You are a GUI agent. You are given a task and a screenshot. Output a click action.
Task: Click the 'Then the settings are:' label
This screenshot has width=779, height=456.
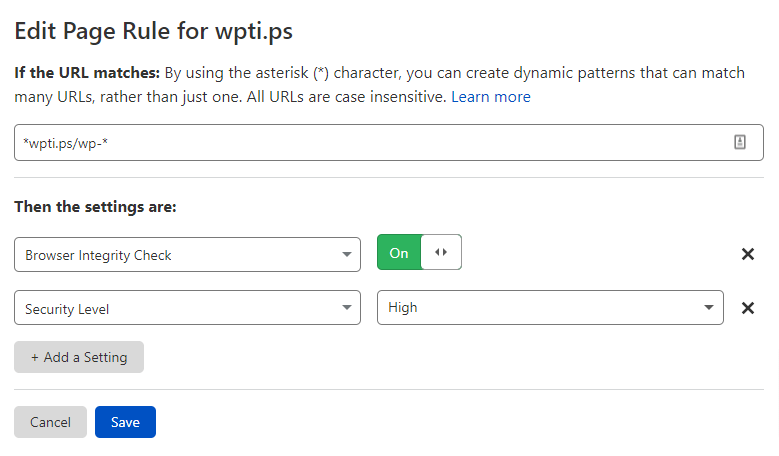[95, 207]
